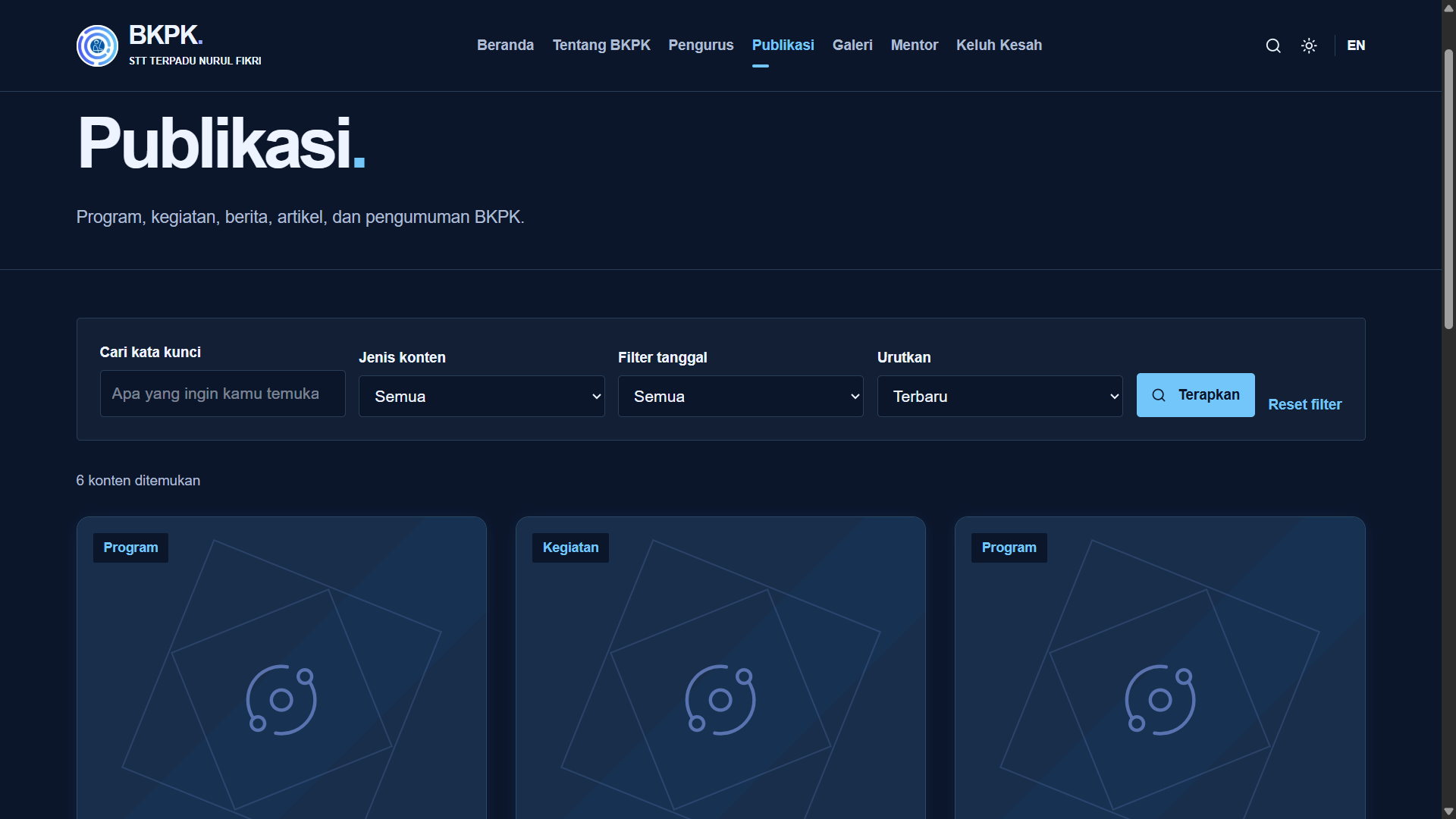Viewport: 1456px width, 819px height.
Task: Click the Reset filter link
Action: (x=1304, y=405)
